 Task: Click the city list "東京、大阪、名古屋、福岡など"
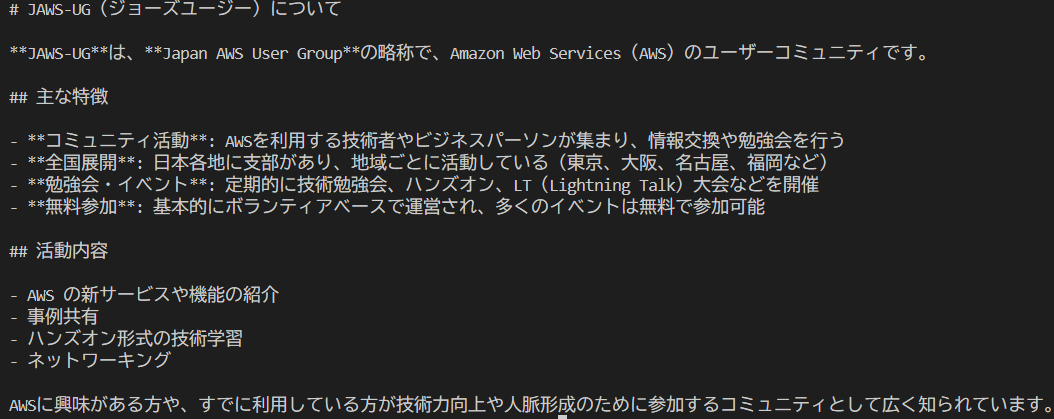(x=691, y=162)
